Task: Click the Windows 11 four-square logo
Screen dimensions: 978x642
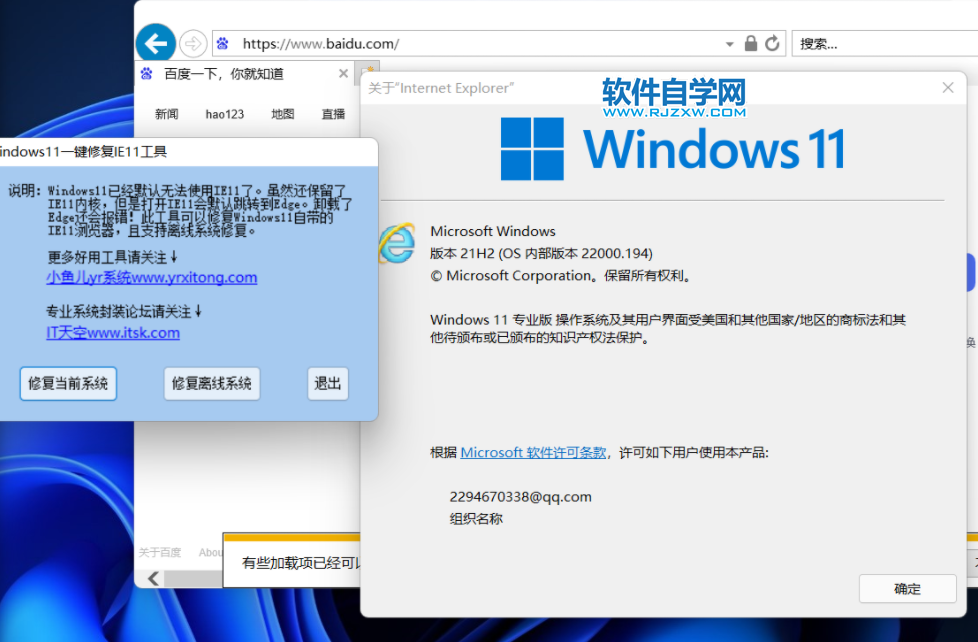Action: point(533,149)
